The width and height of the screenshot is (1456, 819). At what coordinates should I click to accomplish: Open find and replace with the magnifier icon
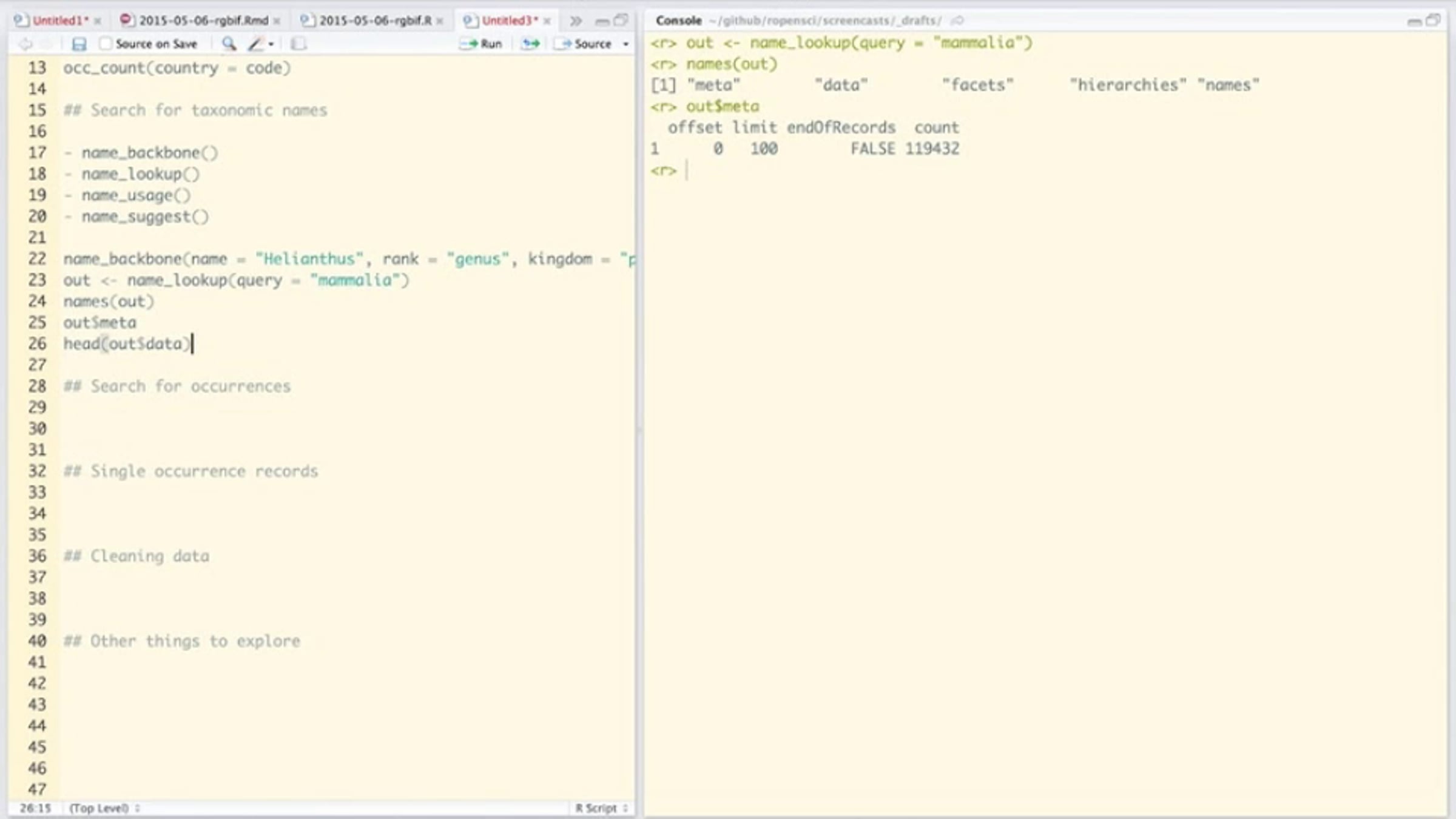[x=229, y=44]
